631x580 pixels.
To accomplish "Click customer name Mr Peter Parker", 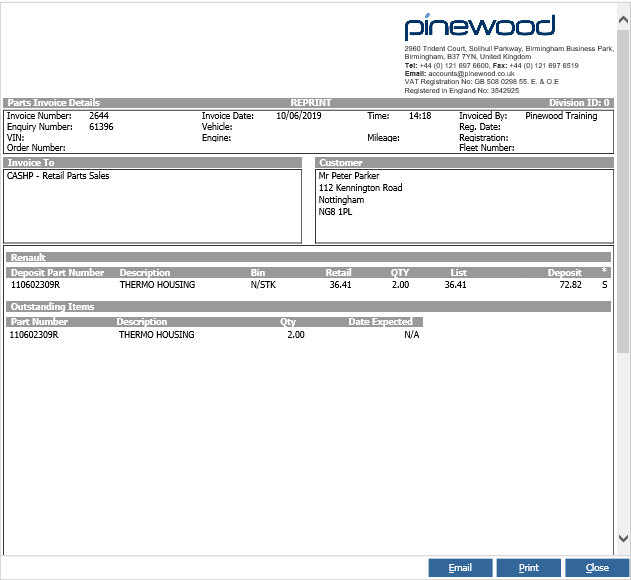I will click(349, 176).
